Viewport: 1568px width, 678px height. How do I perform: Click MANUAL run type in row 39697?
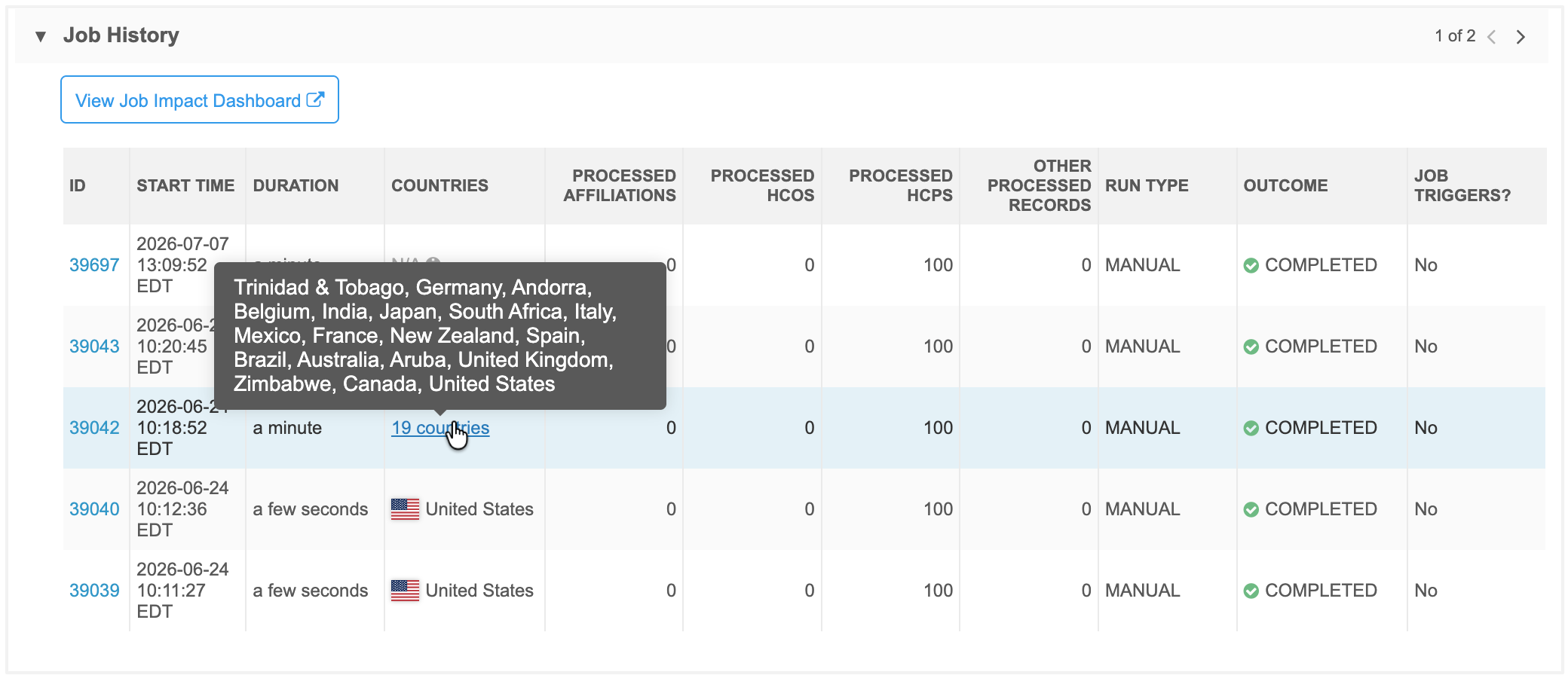click(x=1142, y=265)
